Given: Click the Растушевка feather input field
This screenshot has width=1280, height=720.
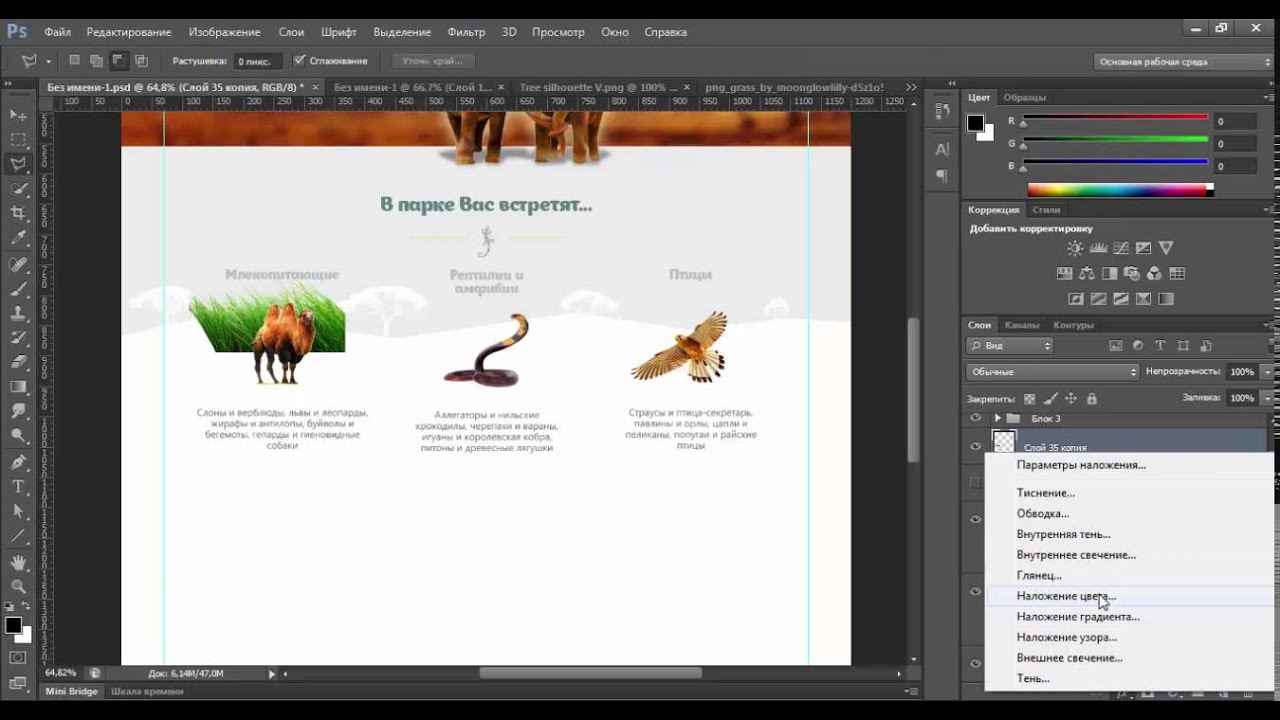Looking at the screenshot, I should (256, 61).
